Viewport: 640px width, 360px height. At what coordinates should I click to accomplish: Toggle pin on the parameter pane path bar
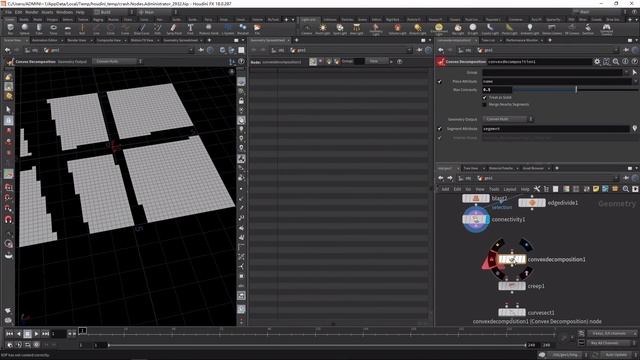click(627, 50)
